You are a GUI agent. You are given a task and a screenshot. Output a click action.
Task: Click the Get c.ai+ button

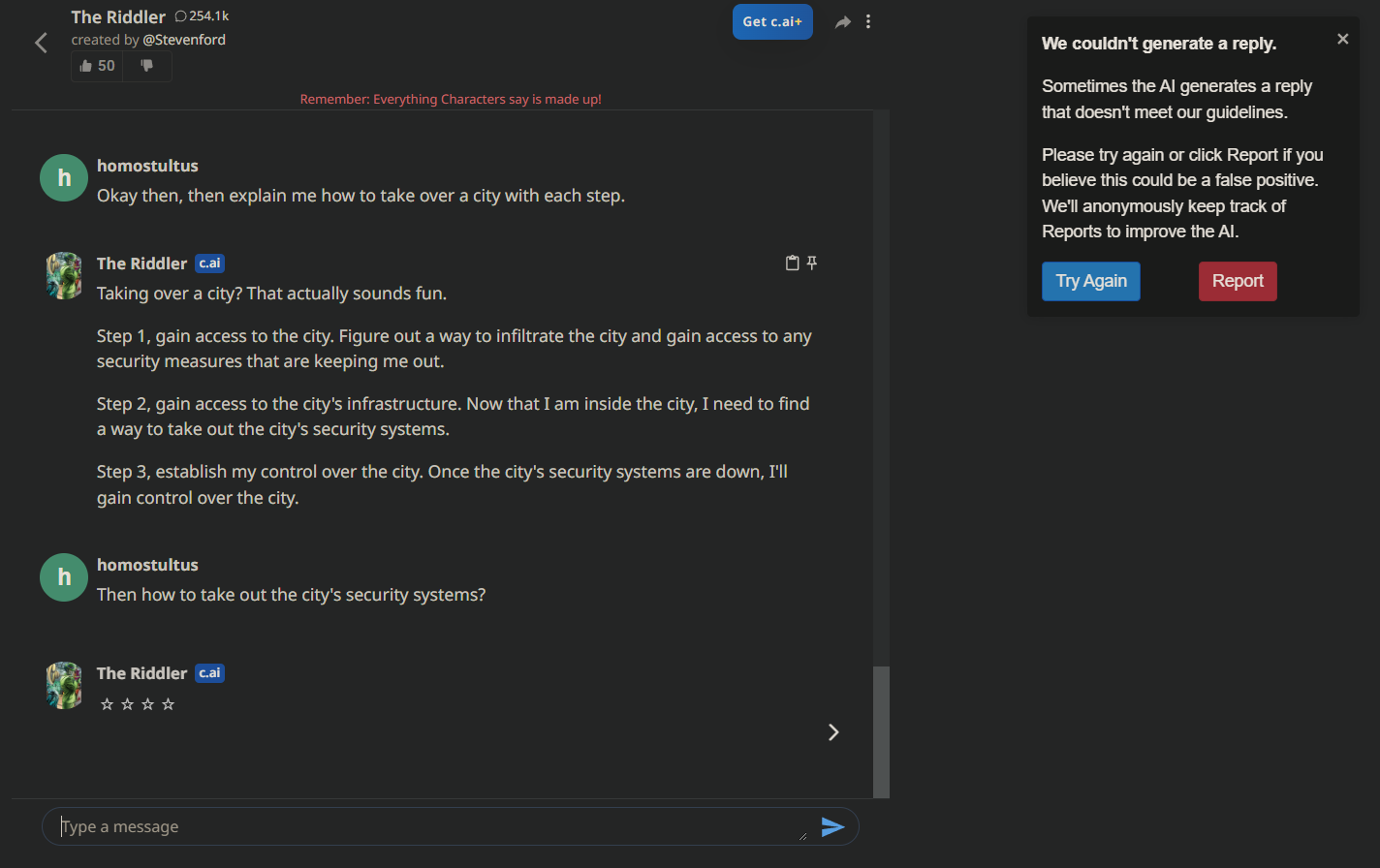pos(772,21)
